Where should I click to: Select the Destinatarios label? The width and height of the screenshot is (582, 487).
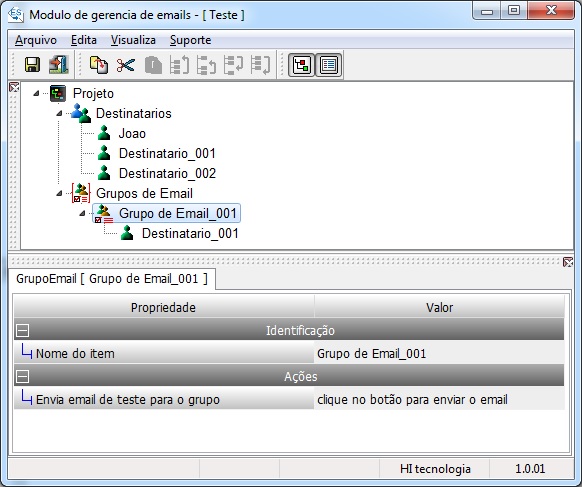pos(134,113)
